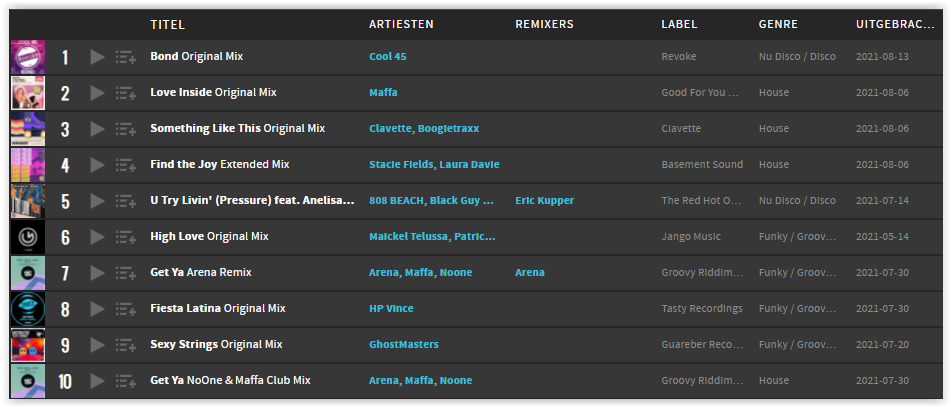The height and width of the screenshot is (407, 951).
Task: Click the High Love cover thumbnail
Action: click(28, 237)
